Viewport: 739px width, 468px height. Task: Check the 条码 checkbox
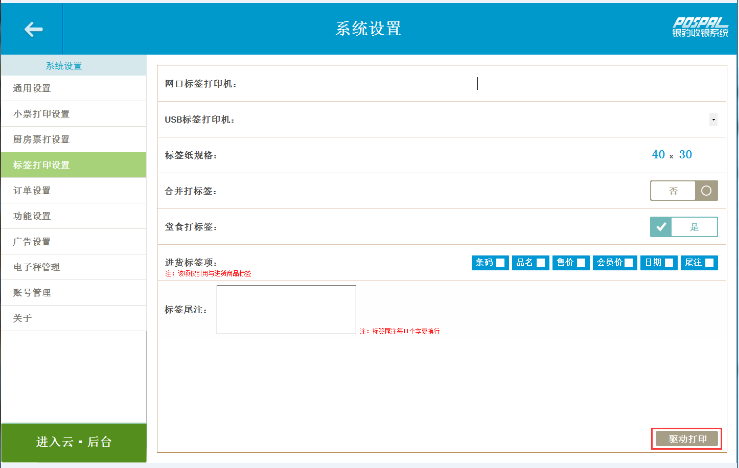(x=500, y=263)
